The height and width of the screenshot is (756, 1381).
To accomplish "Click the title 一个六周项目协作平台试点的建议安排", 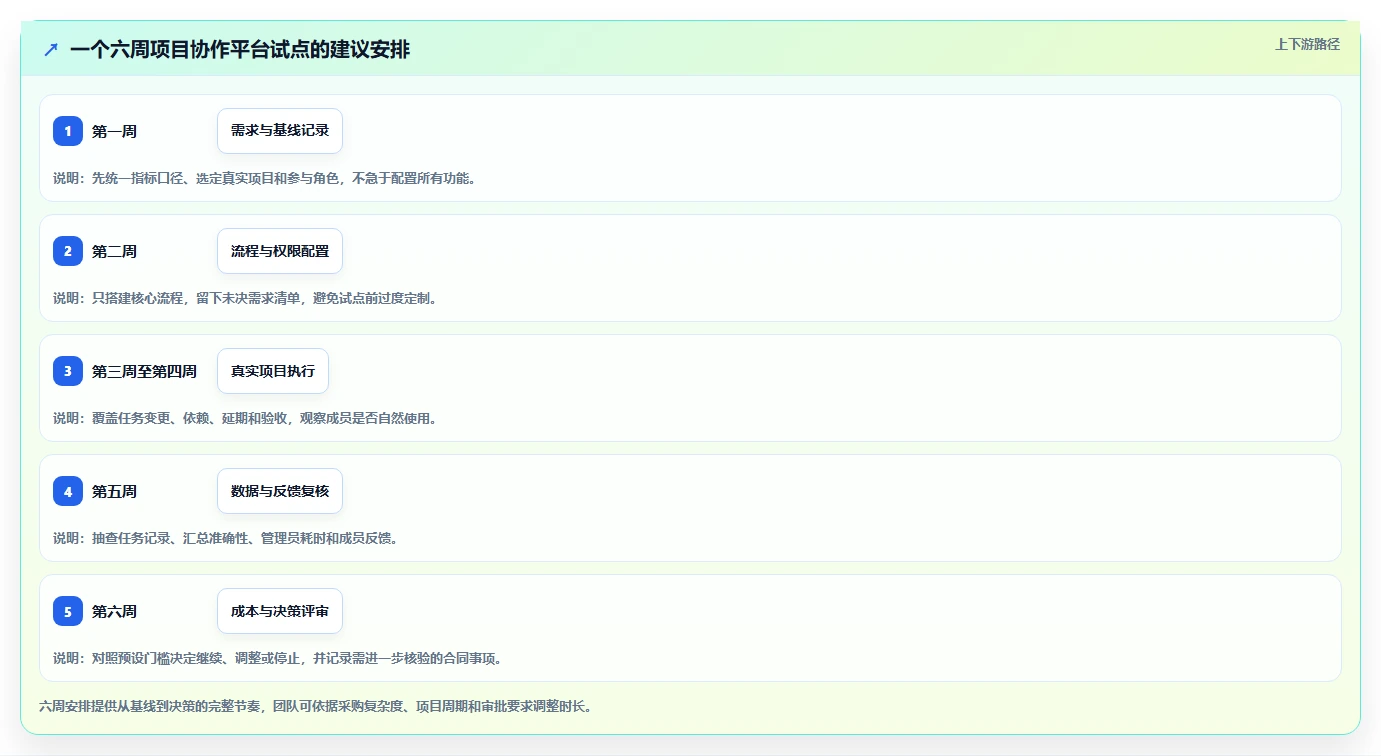I will click(240, 49).
